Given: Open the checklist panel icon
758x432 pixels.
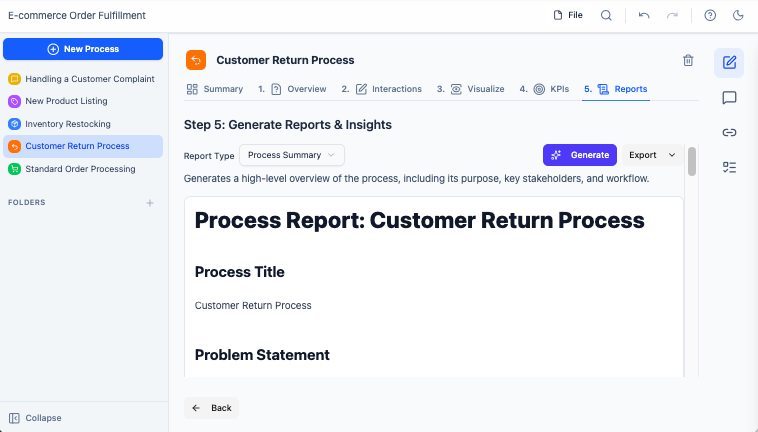Looking at the screenshot, I should (x=729, y=167).
